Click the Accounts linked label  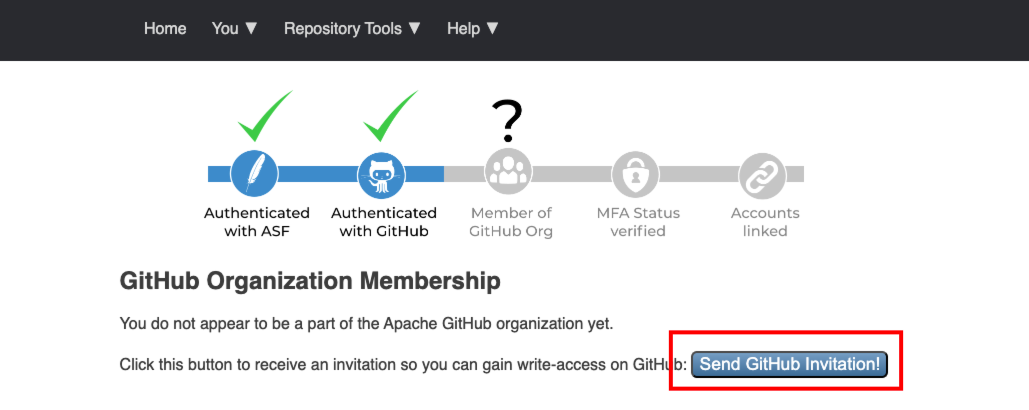click(x=765, y=222)
